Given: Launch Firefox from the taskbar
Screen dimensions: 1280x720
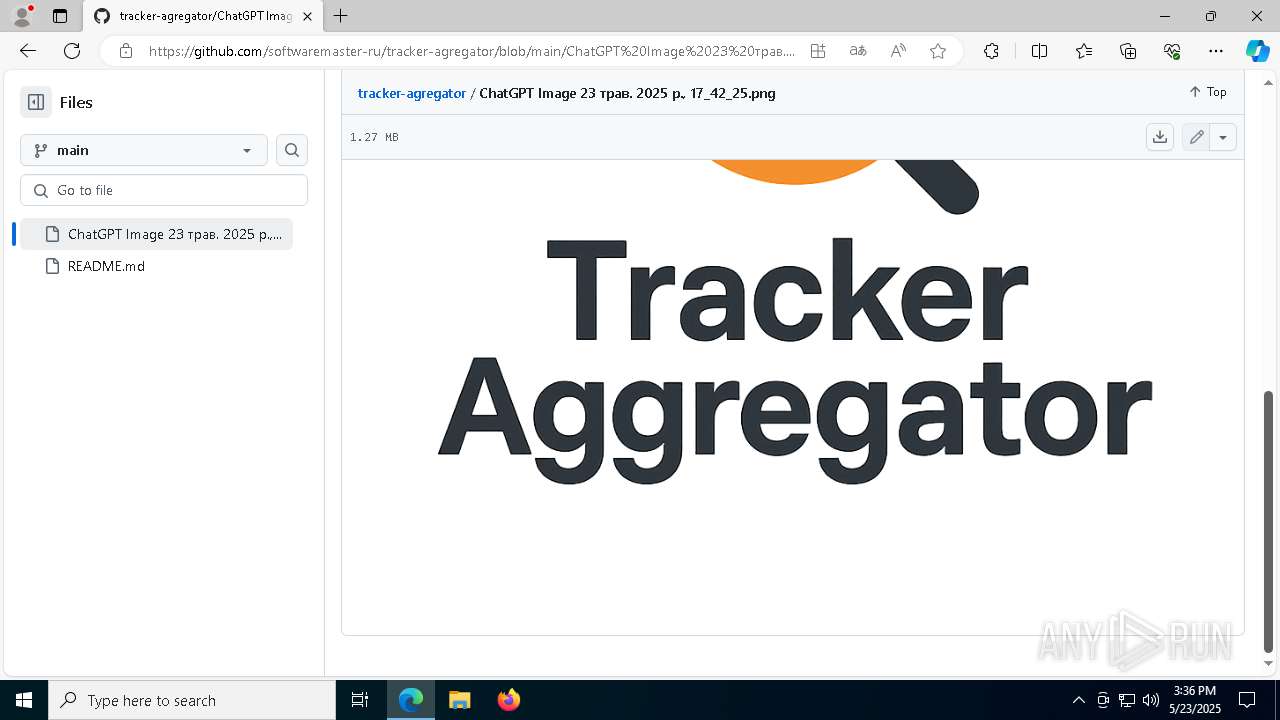Looking at the screenshot, I should (508, 700).
